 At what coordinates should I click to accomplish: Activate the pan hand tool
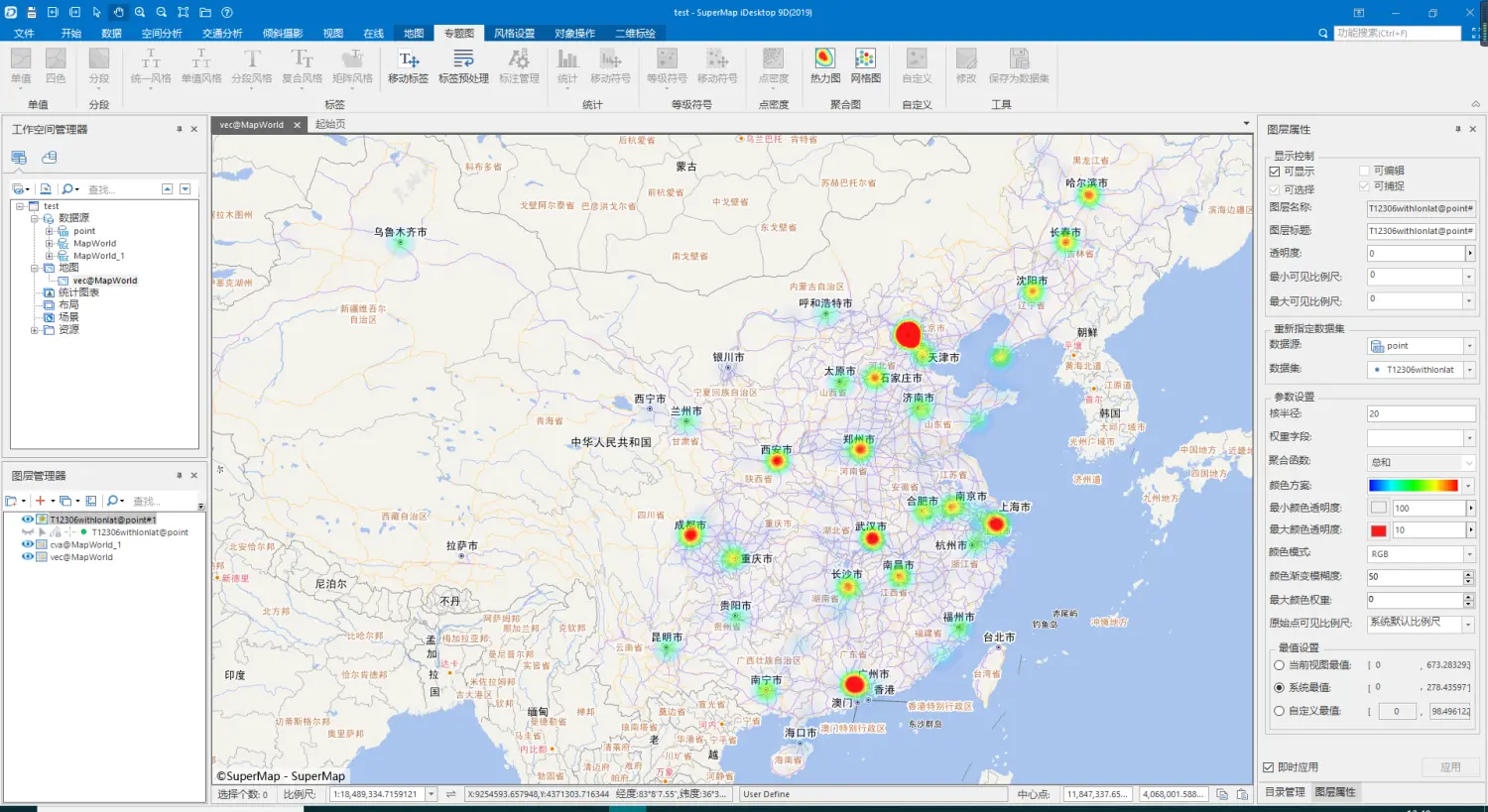pos(118,13)
